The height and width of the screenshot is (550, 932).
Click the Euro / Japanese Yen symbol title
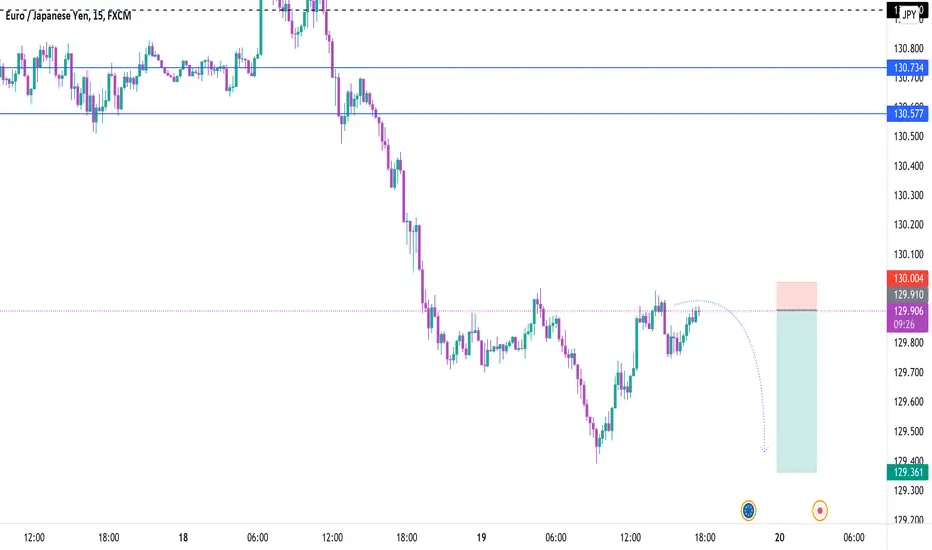click(68, 15)
